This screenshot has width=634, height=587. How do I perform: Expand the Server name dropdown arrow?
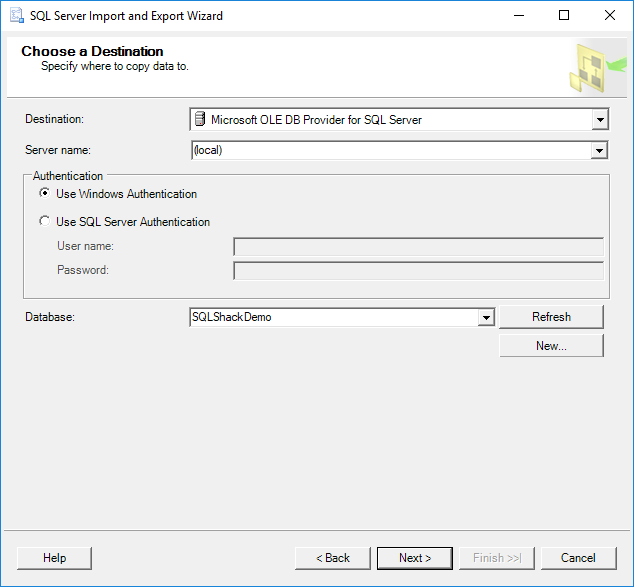pos(599,150)
